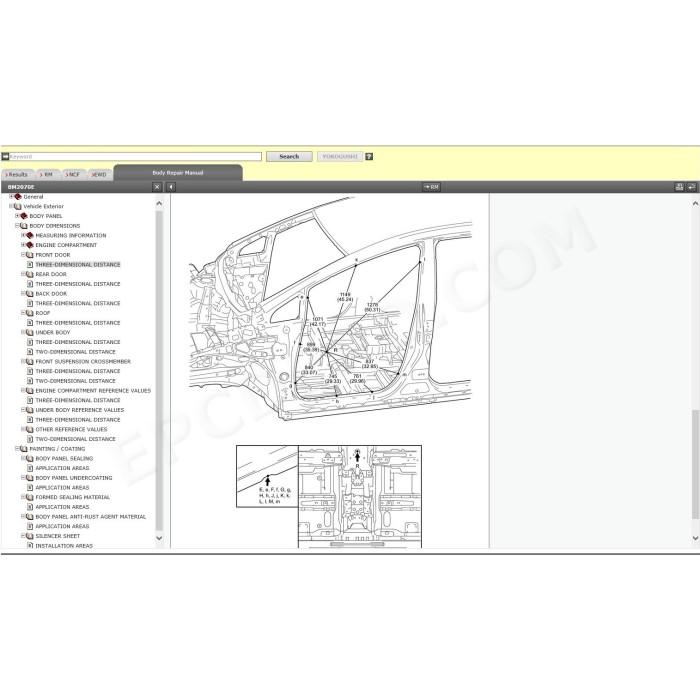Expand the General tree node

click(11, 196)
